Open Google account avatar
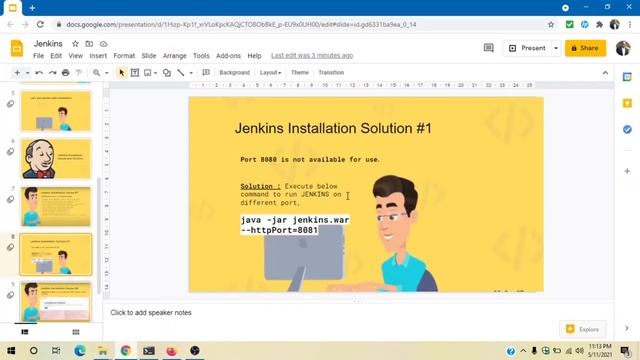The width and height of the screenshot is (640, 360). click(x=623, y=48)
